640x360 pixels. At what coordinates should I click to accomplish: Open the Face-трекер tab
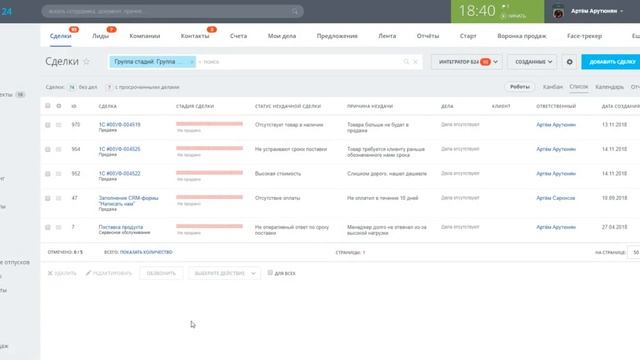584,36
